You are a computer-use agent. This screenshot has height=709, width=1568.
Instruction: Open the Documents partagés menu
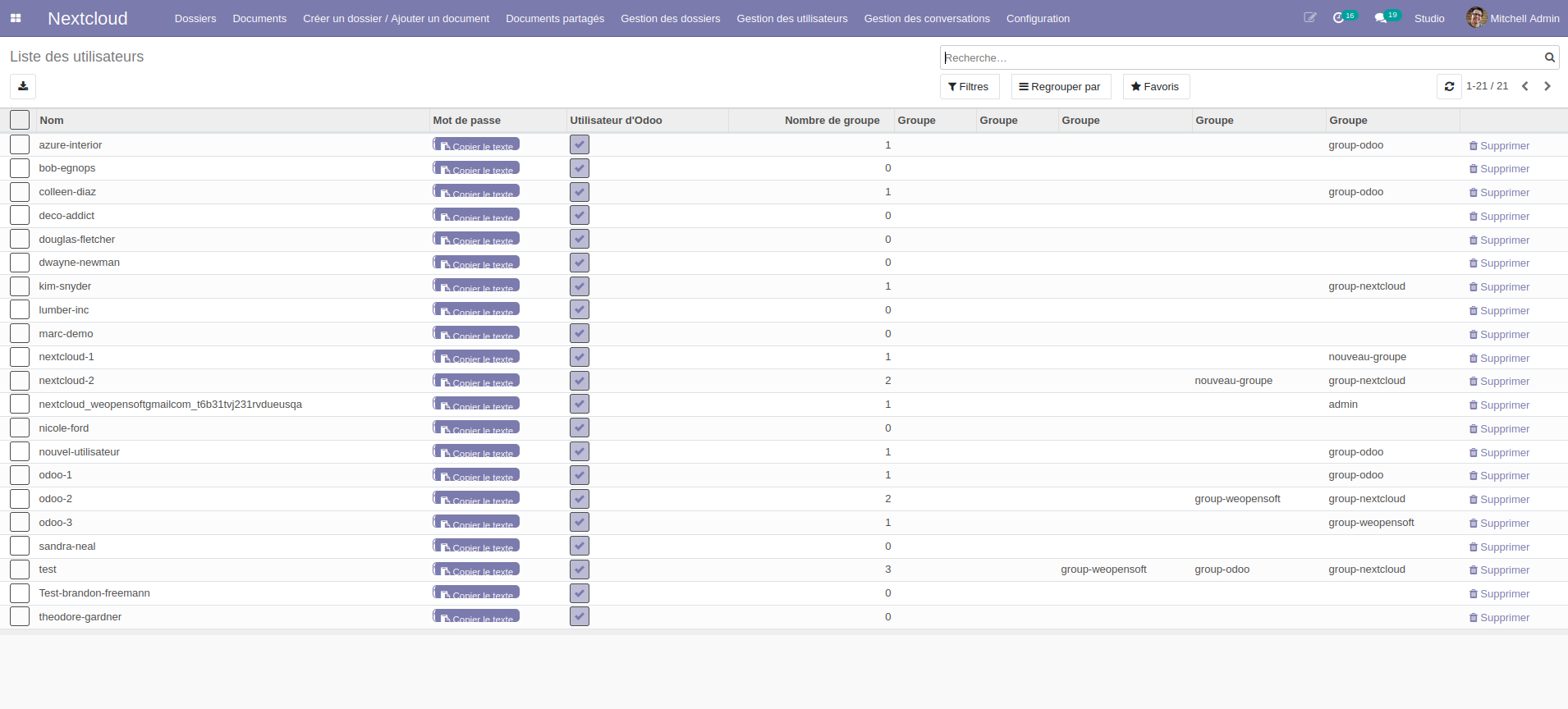coord(554,18)
